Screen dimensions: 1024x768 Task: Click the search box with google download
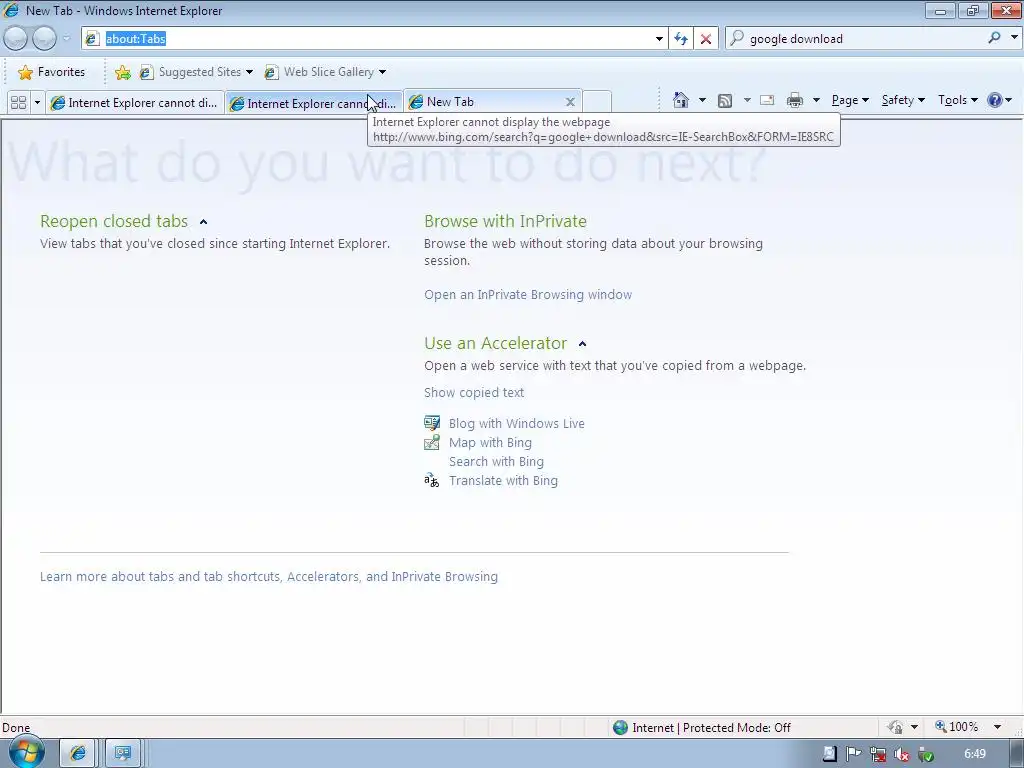coord(856,39)
